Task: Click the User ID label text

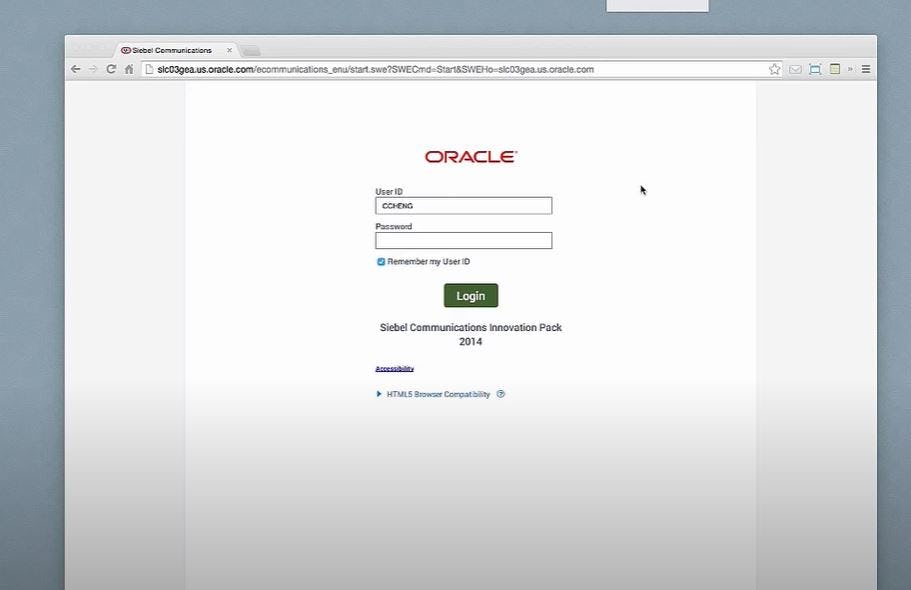Action: [389, 191]
